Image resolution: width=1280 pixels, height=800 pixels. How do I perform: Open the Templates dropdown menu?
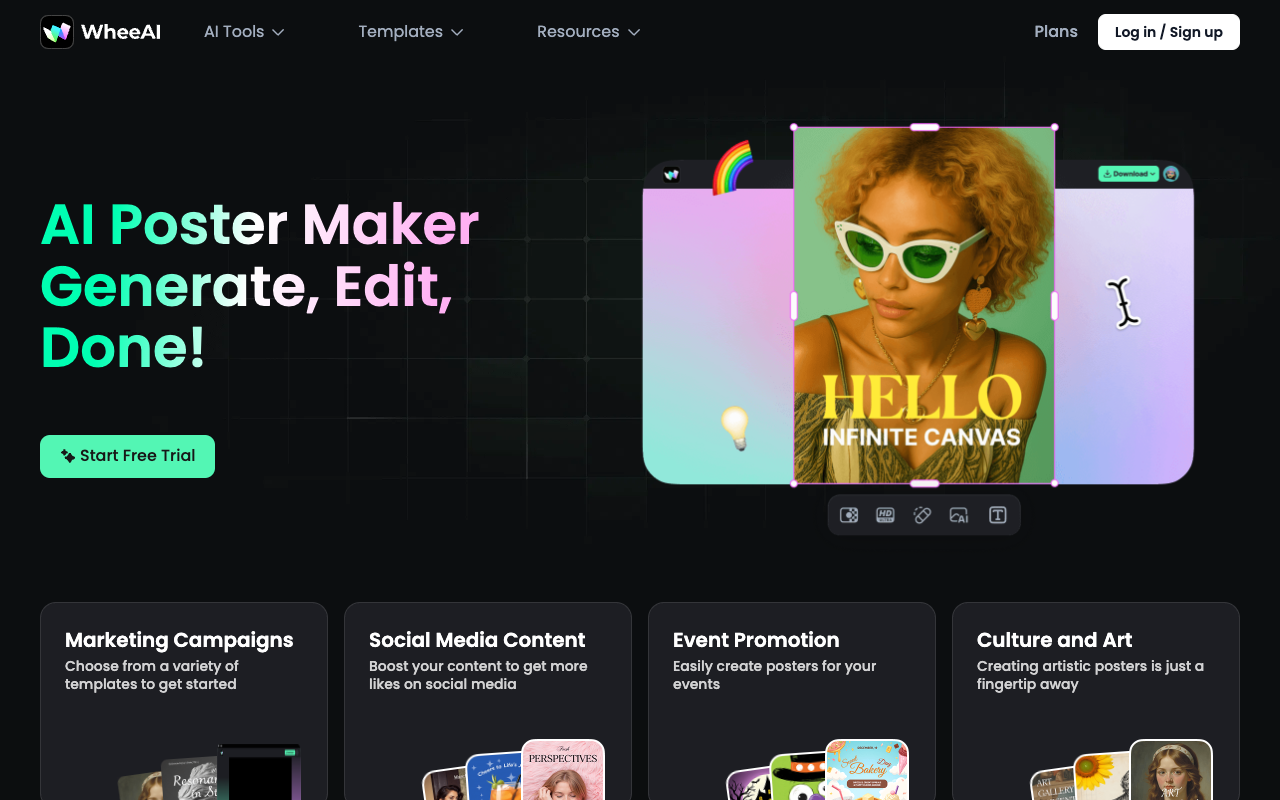[410, 31]
